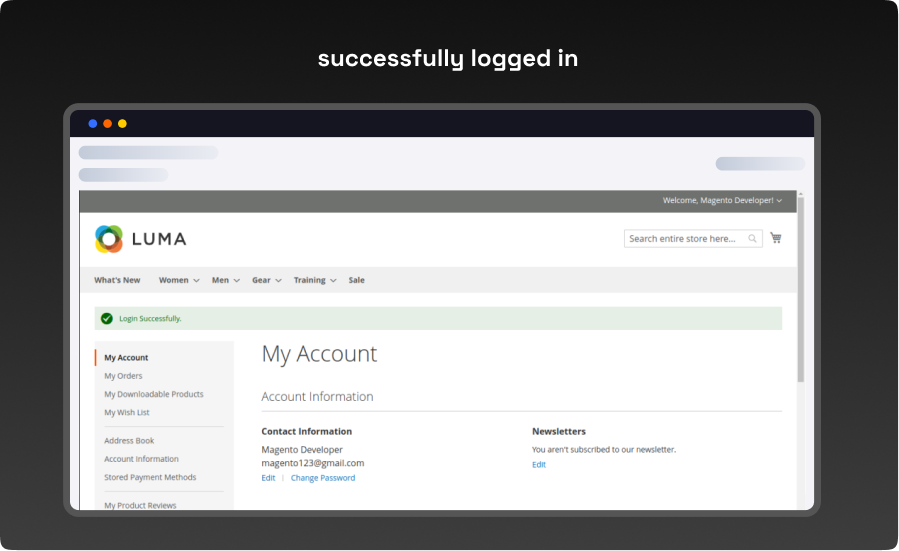Open the shopping cart icon

click(x=776, y=238)
